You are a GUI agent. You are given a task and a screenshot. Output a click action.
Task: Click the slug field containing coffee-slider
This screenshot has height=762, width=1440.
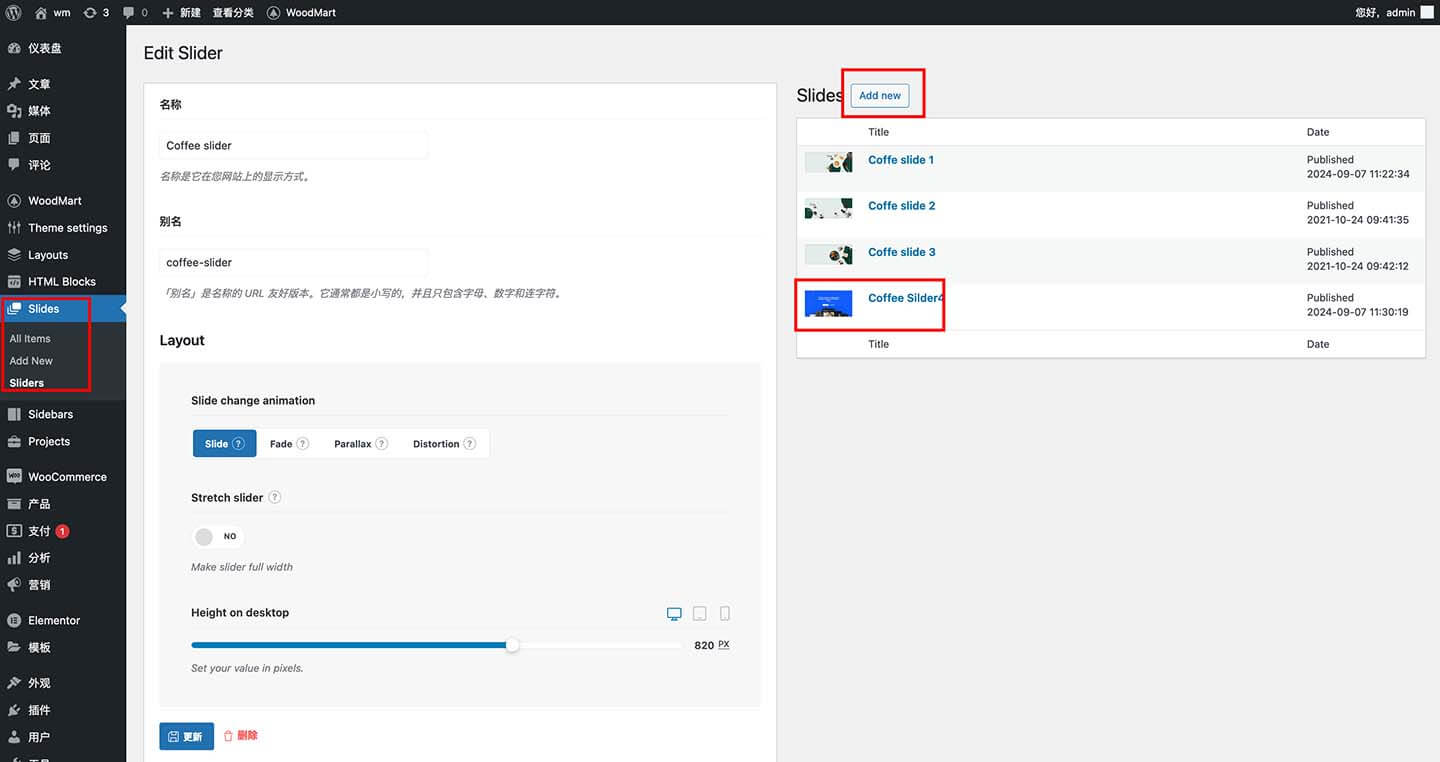[x=294, y=262]
